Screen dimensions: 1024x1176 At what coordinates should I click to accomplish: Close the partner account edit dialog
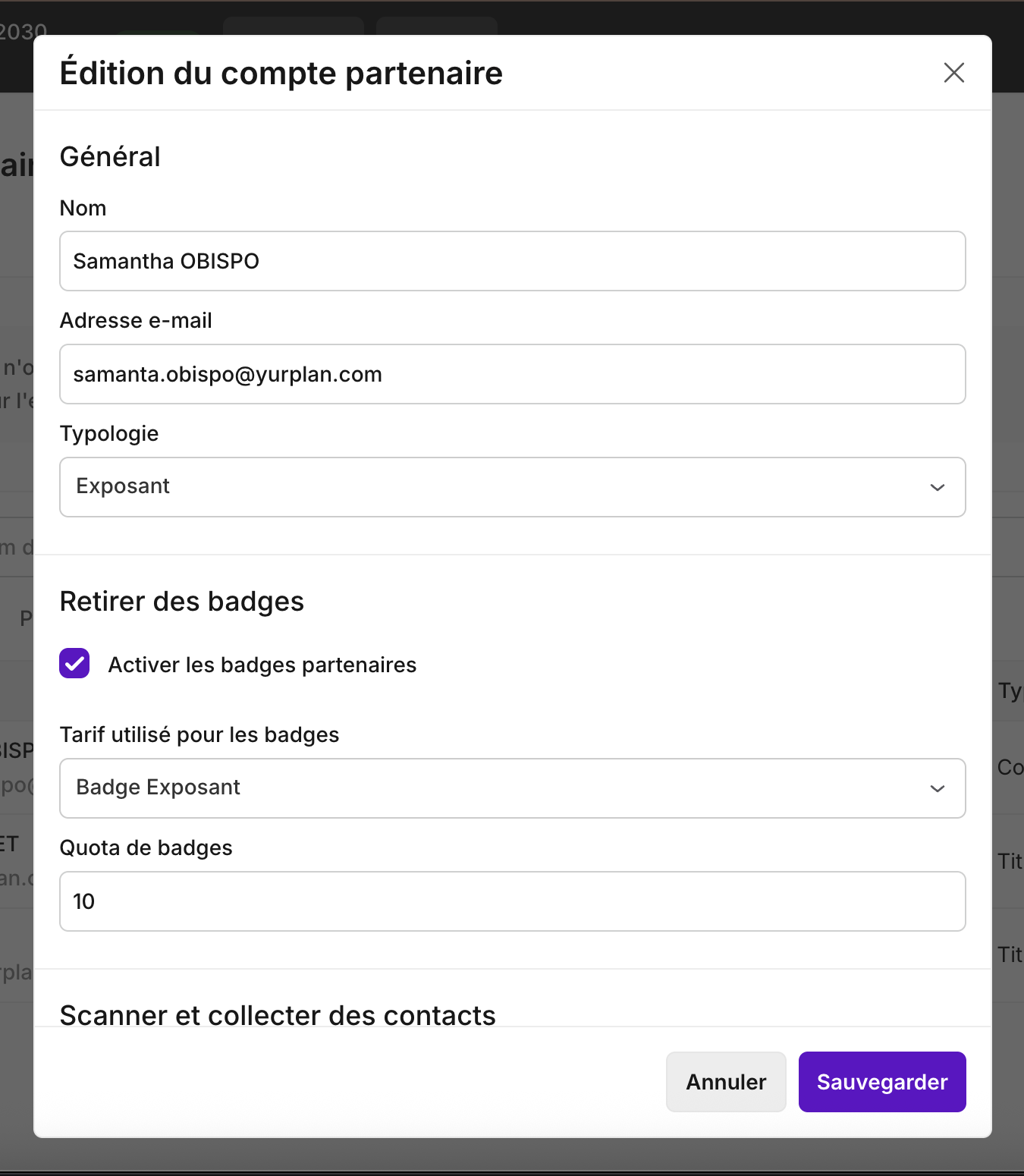953,73
